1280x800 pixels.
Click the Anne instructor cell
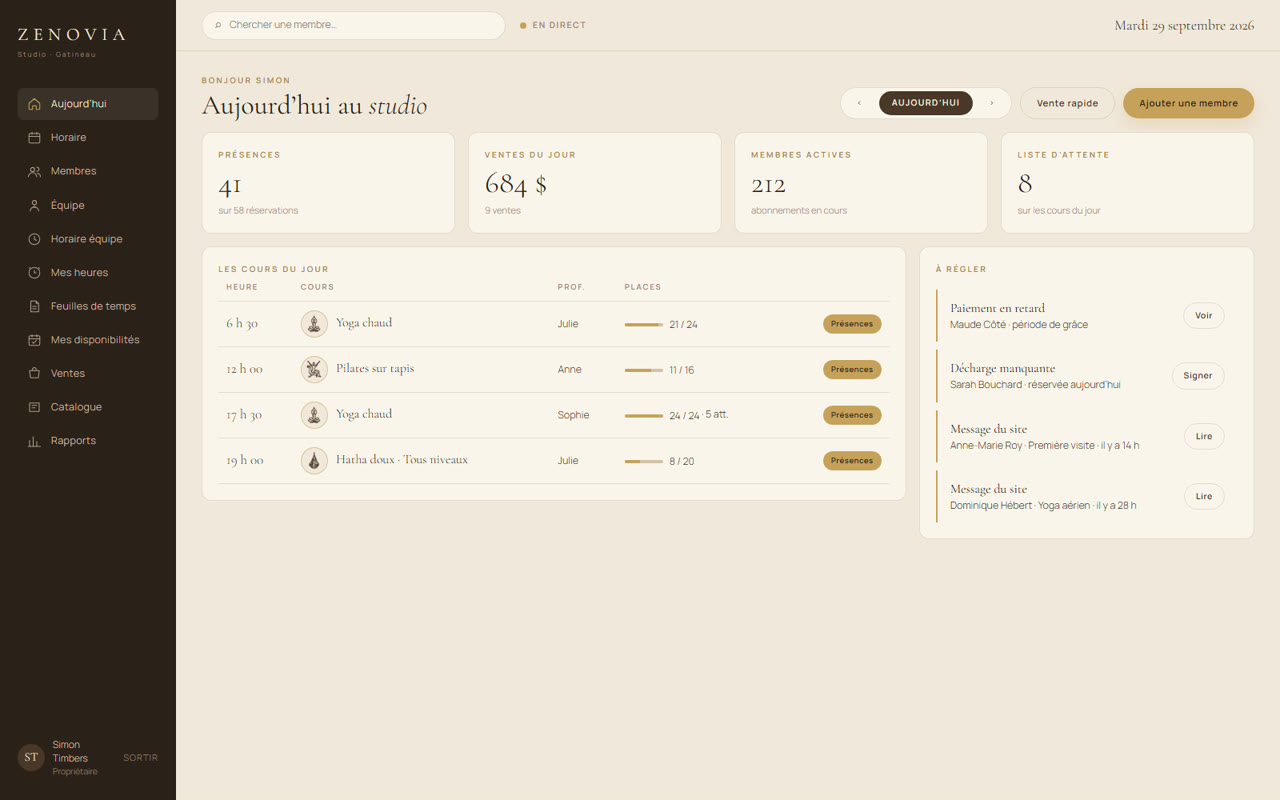(570, 370)
